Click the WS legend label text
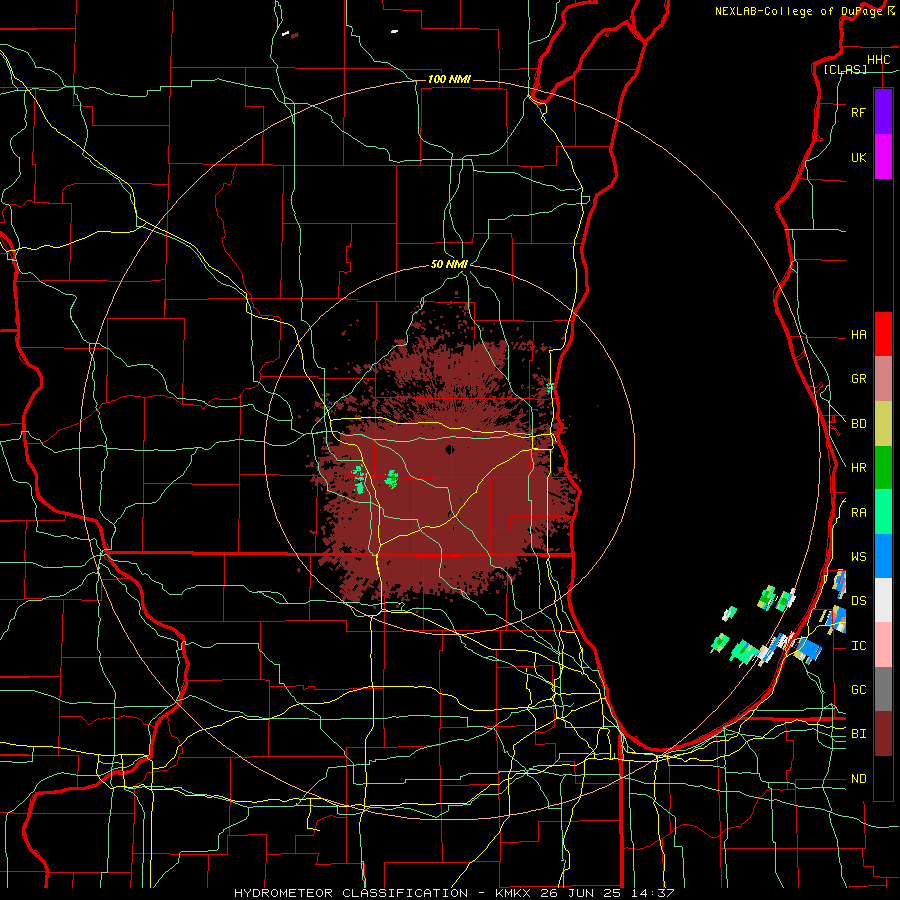Viewport: 900px width, 900px height. coord(858,556)
